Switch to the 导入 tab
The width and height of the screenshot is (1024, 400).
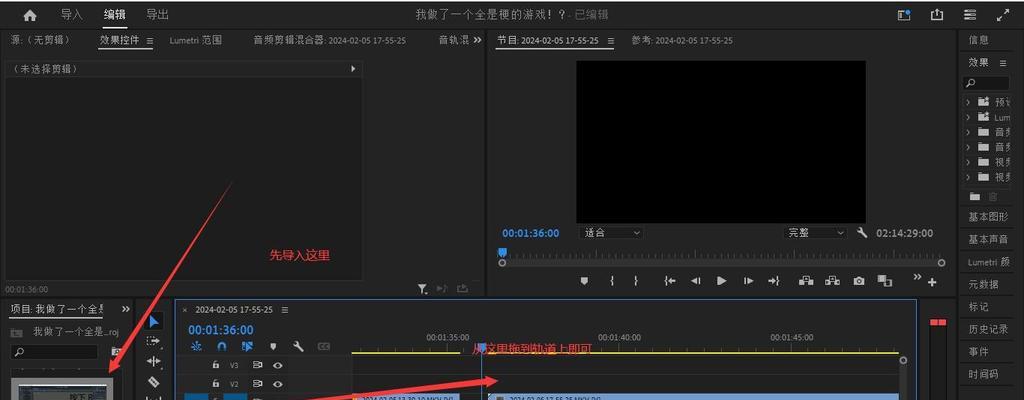(x=72, y=14)
